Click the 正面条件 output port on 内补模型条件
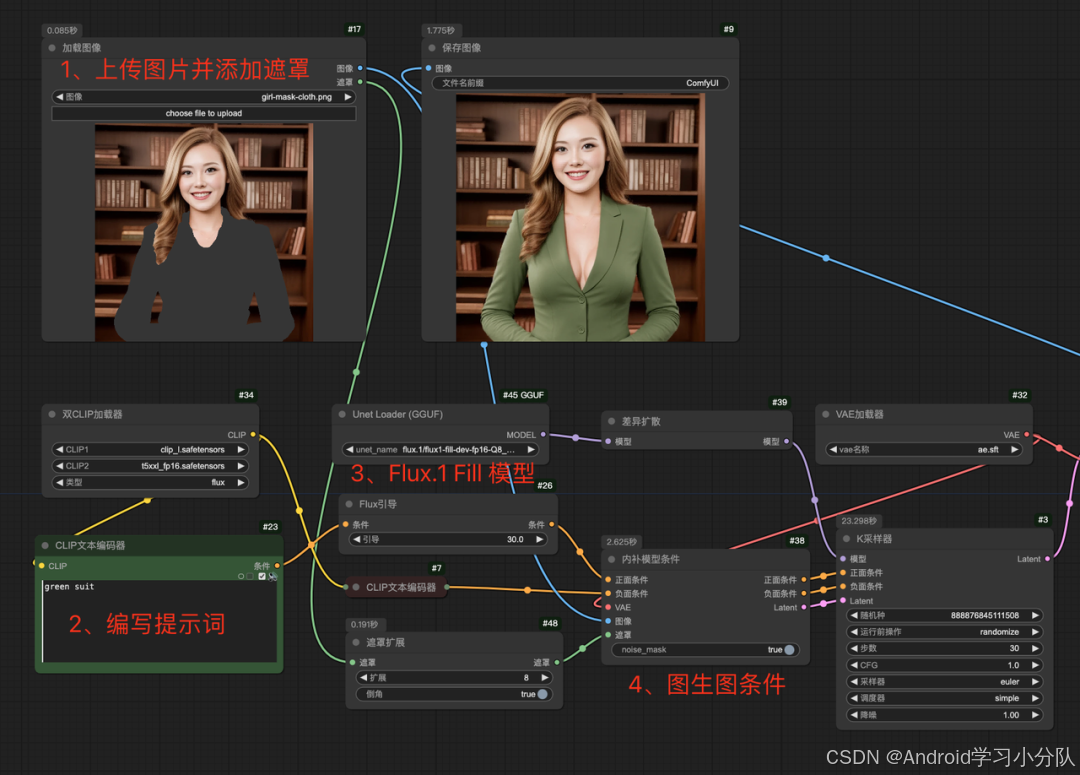Image resolution: width=1080 pixels, height=775 pixels. coord(804,579)
